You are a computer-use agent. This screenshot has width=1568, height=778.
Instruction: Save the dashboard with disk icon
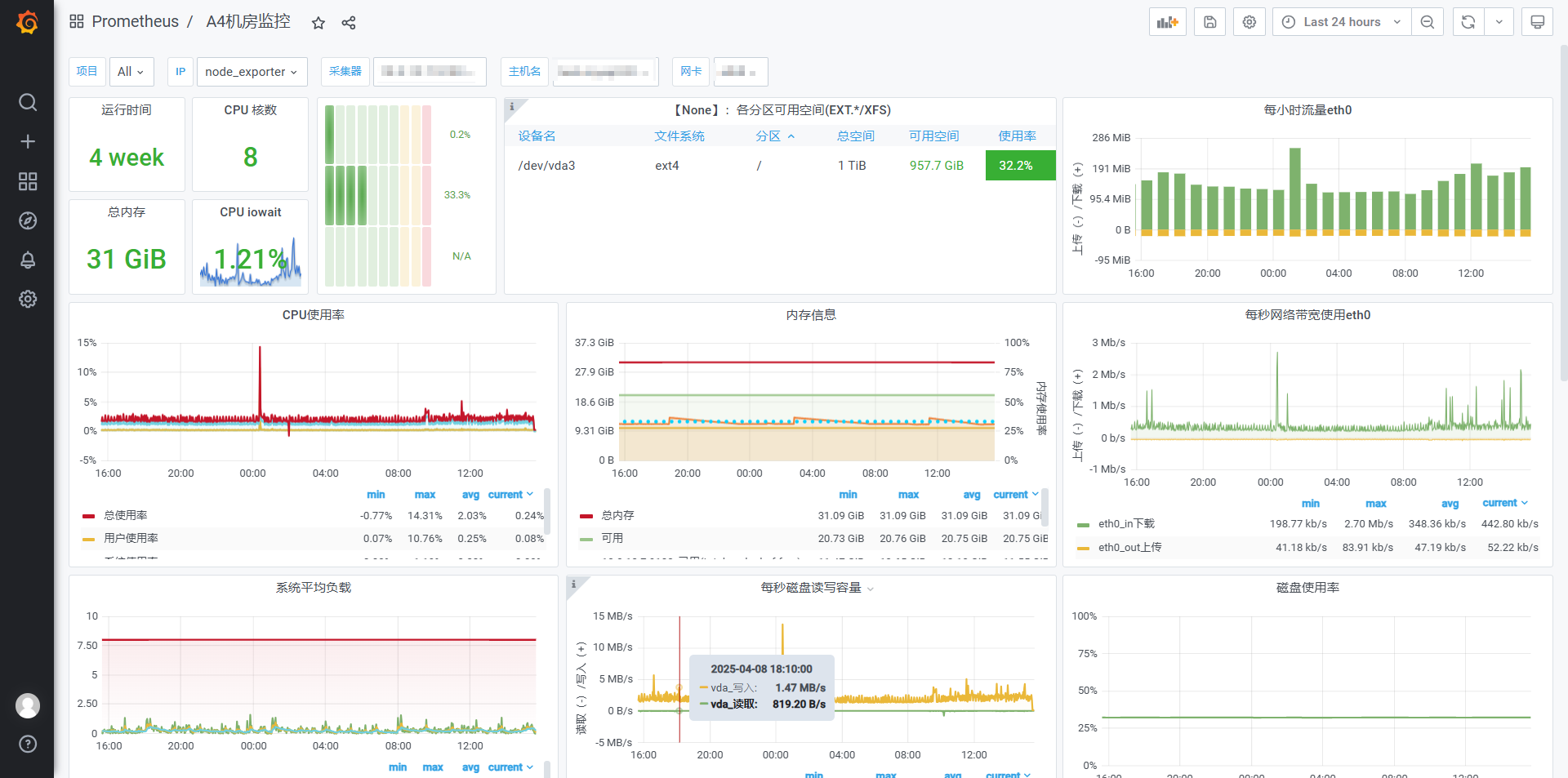coord(1210,22)
